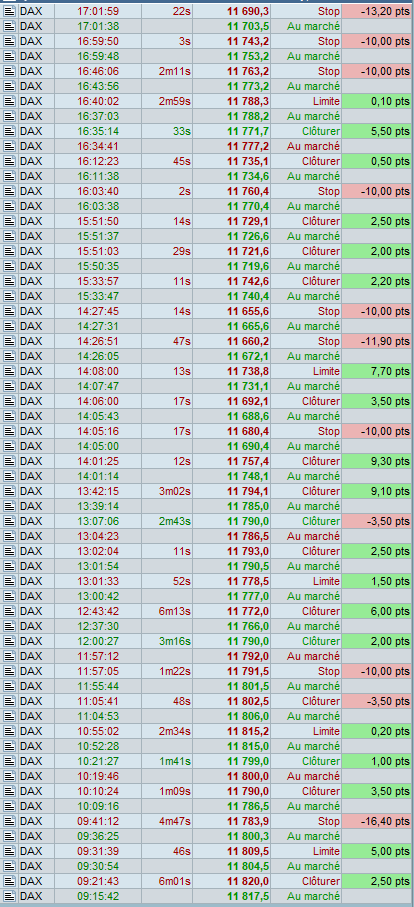
Task: Click the 2m59s duration cell
Action: click(x=168, y=101)
